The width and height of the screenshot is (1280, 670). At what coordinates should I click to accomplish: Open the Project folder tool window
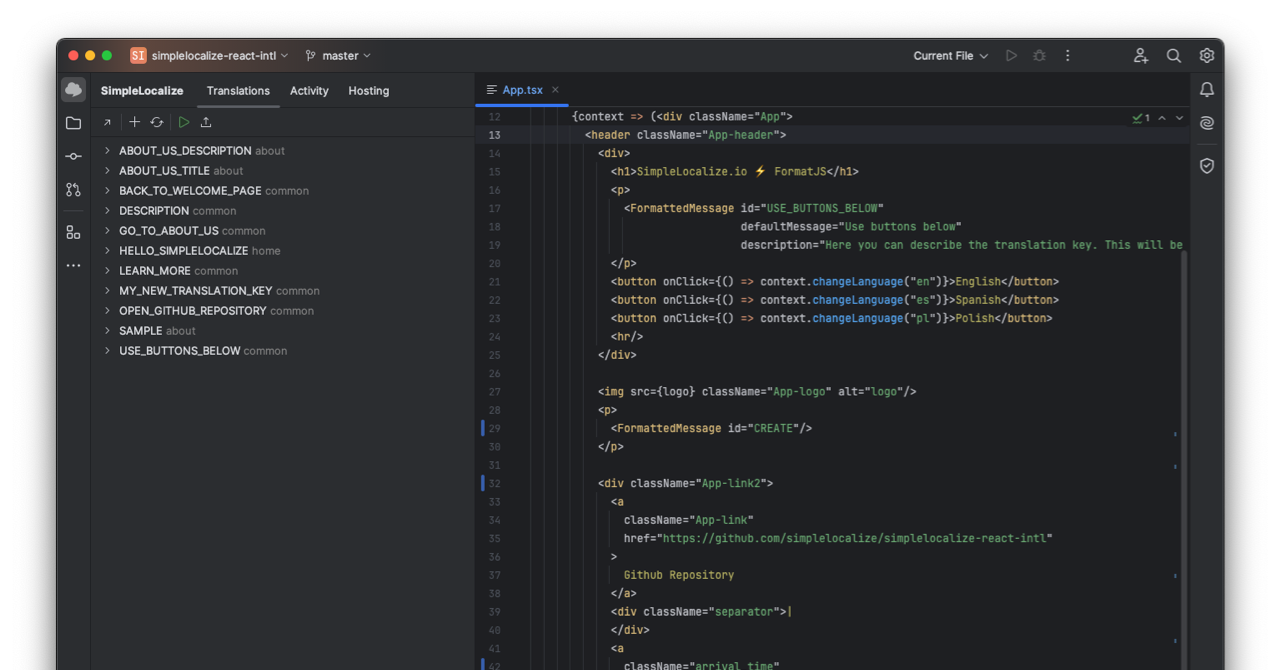click(73, 123)
